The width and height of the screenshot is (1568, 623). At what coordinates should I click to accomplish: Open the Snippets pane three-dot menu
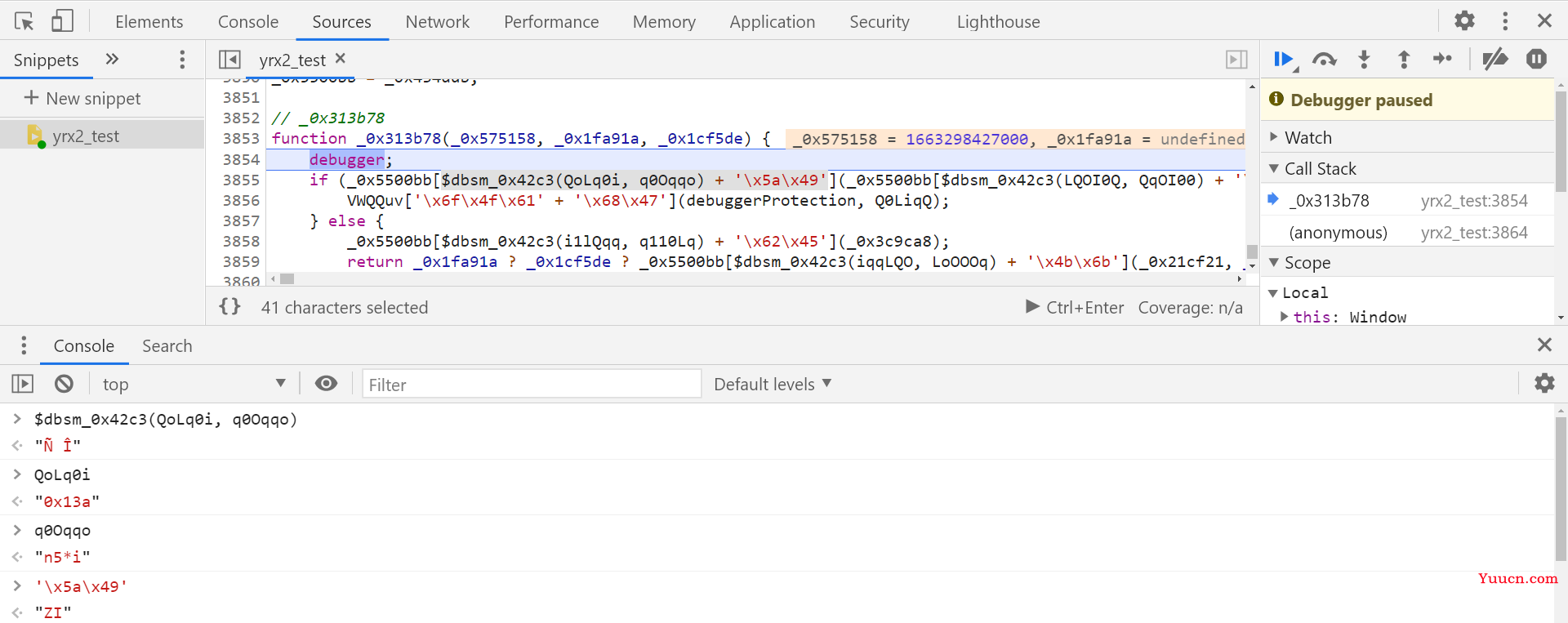182,59
